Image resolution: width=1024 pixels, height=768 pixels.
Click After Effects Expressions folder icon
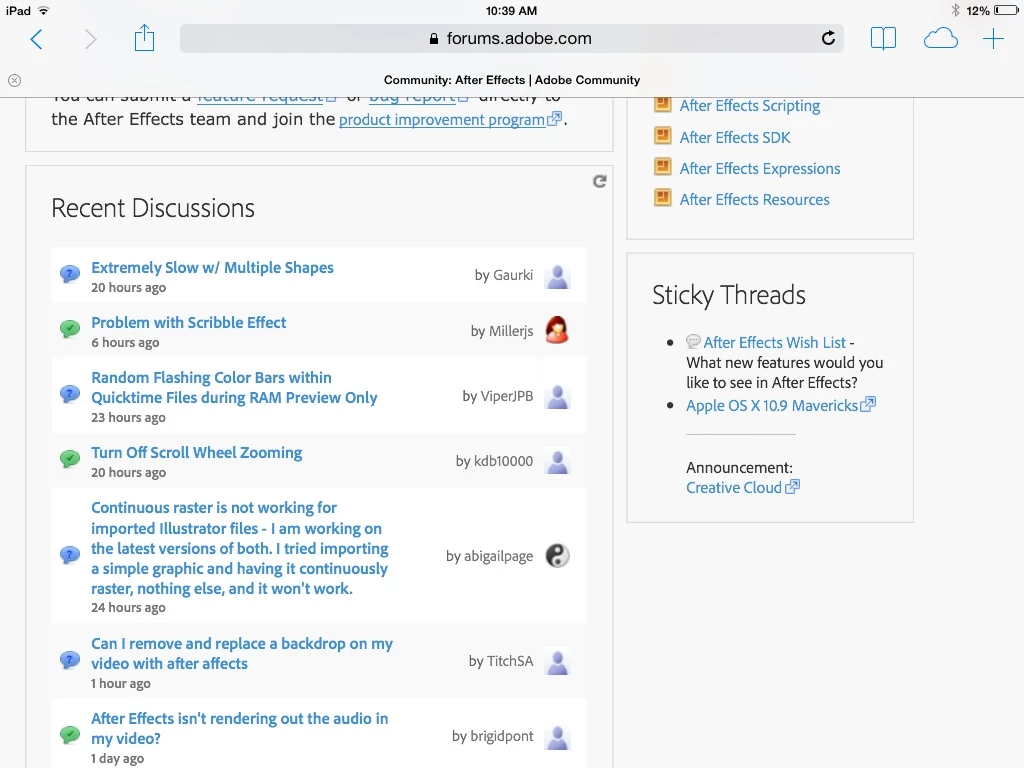[x=662, y=167]
